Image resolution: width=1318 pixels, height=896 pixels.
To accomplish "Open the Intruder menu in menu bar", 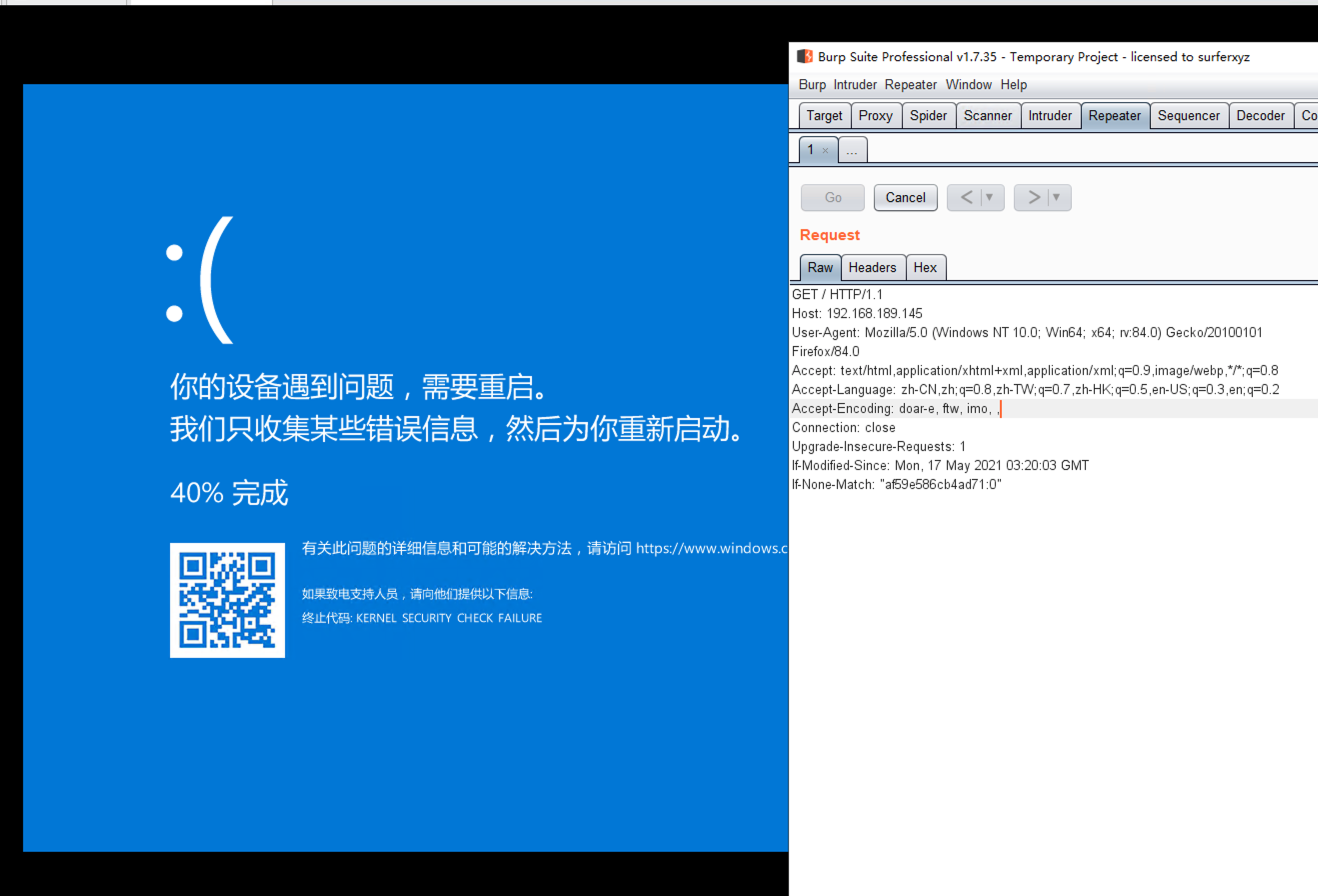I will (x=855, y=85).
